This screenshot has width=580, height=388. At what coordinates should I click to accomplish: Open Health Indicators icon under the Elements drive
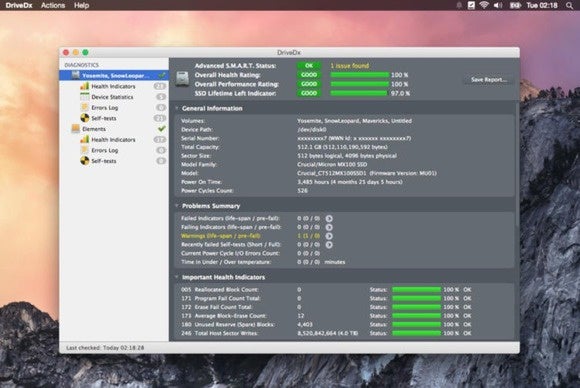point(85,139)
